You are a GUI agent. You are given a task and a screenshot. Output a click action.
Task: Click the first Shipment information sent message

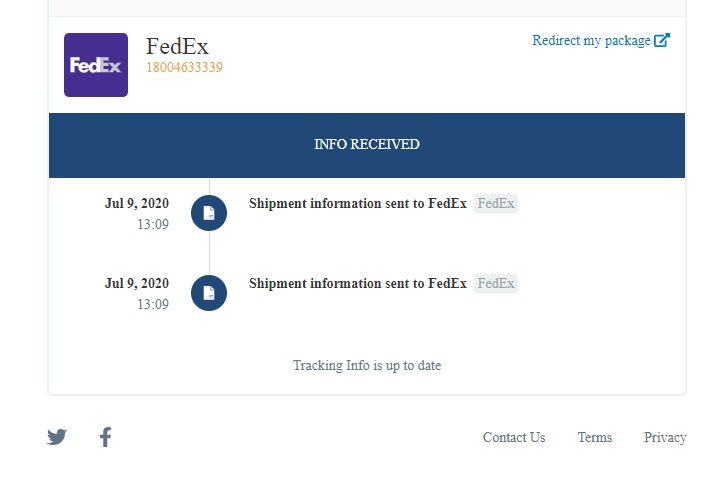pyautogui.click(x=357, y=203)
